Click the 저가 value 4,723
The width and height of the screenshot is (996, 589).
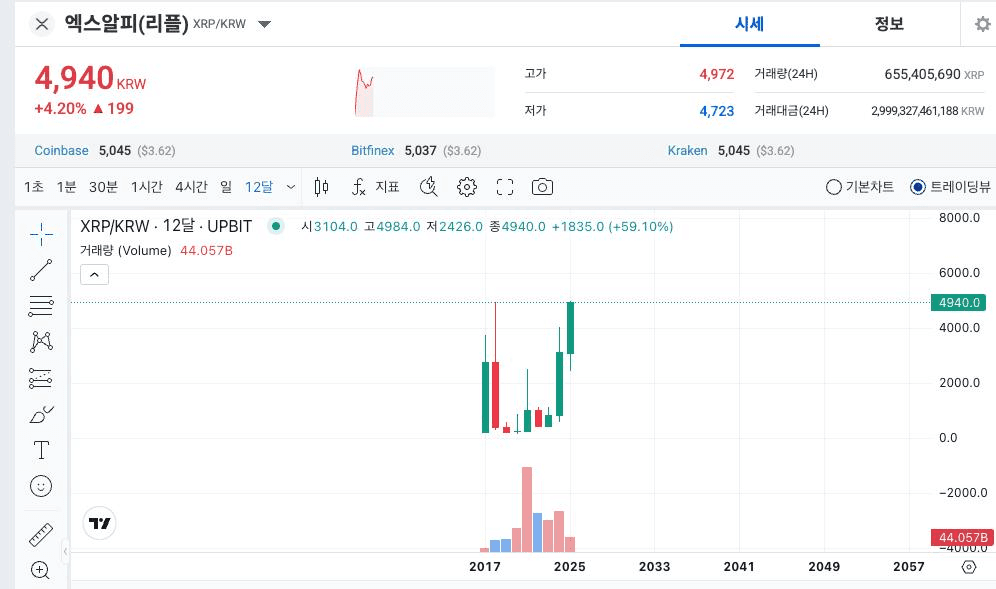[x=717, y=111]
